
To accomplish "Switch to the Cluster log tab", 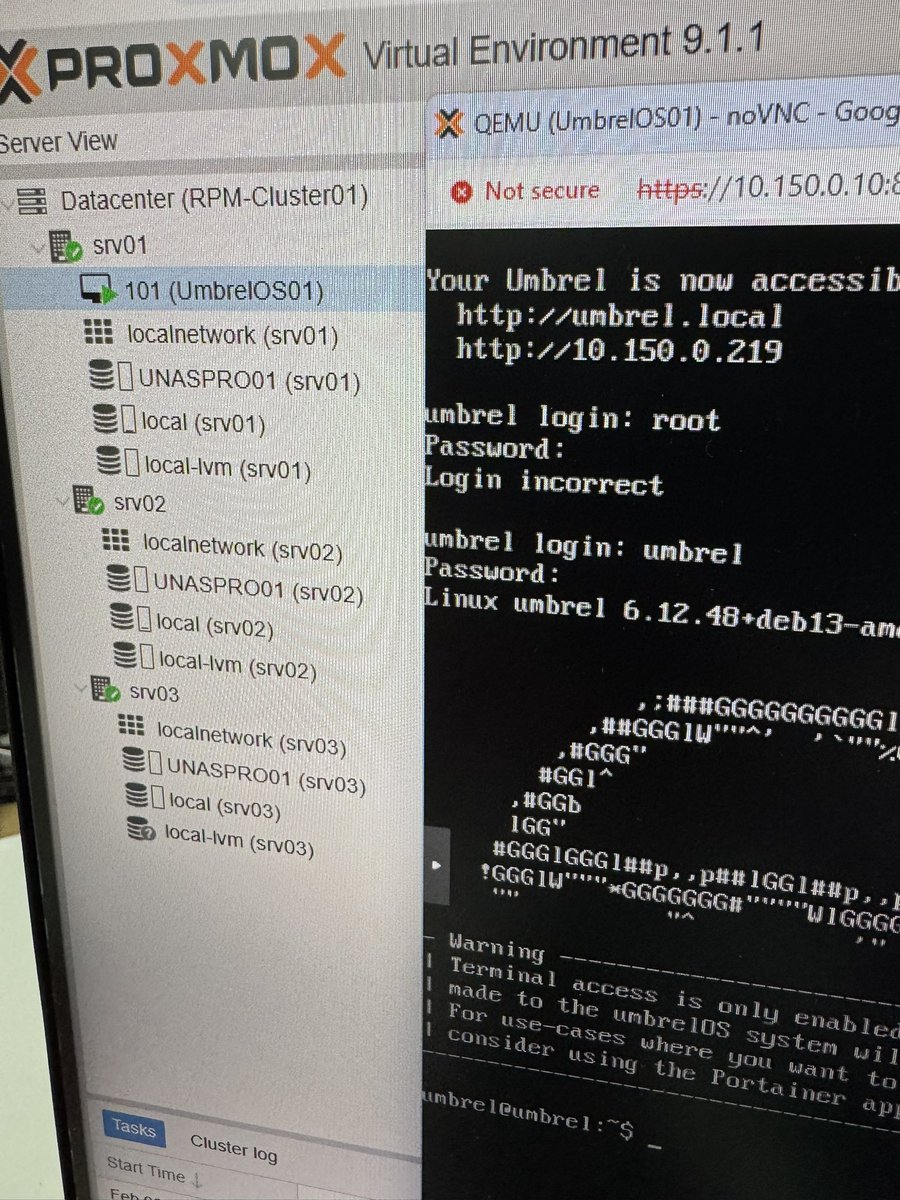I will [234, 1149].
